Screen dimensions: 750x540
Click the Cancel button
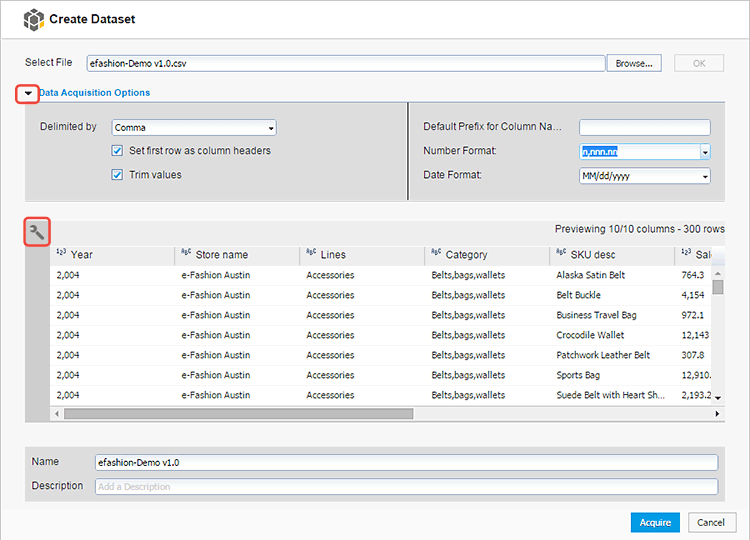pos(711,522)
